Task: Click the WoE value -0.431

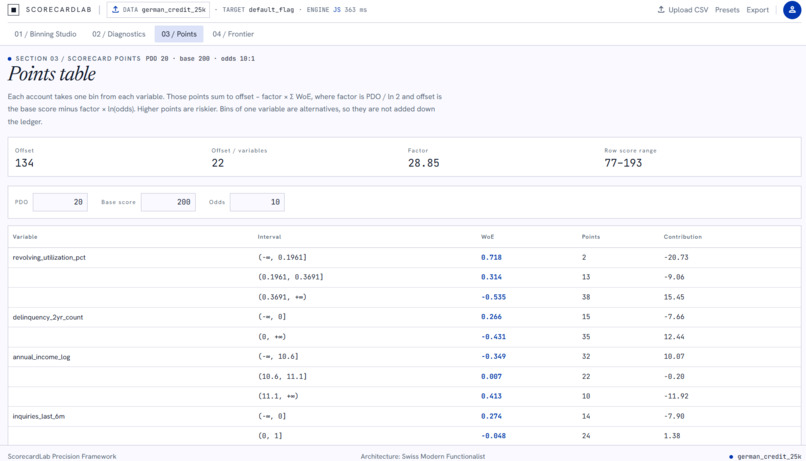Action: pos(493,337)
